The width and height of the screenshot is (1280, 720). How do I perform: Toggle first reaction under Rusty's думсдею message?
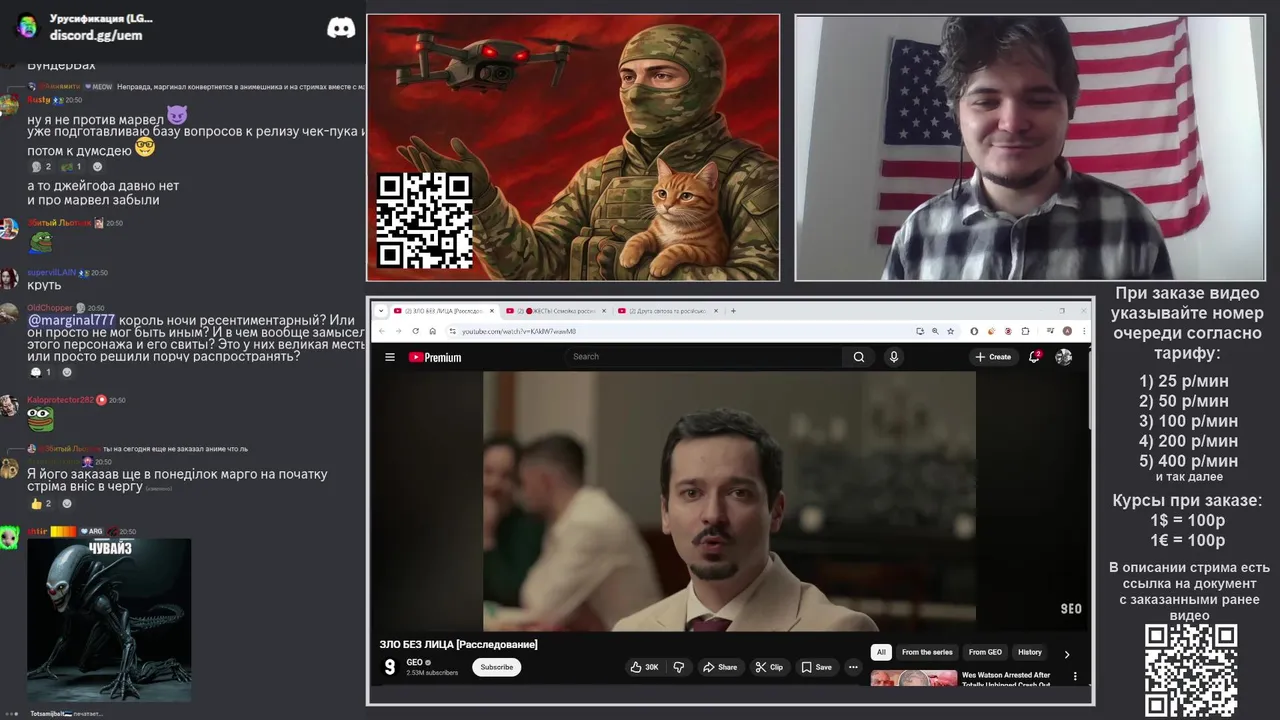41,167
